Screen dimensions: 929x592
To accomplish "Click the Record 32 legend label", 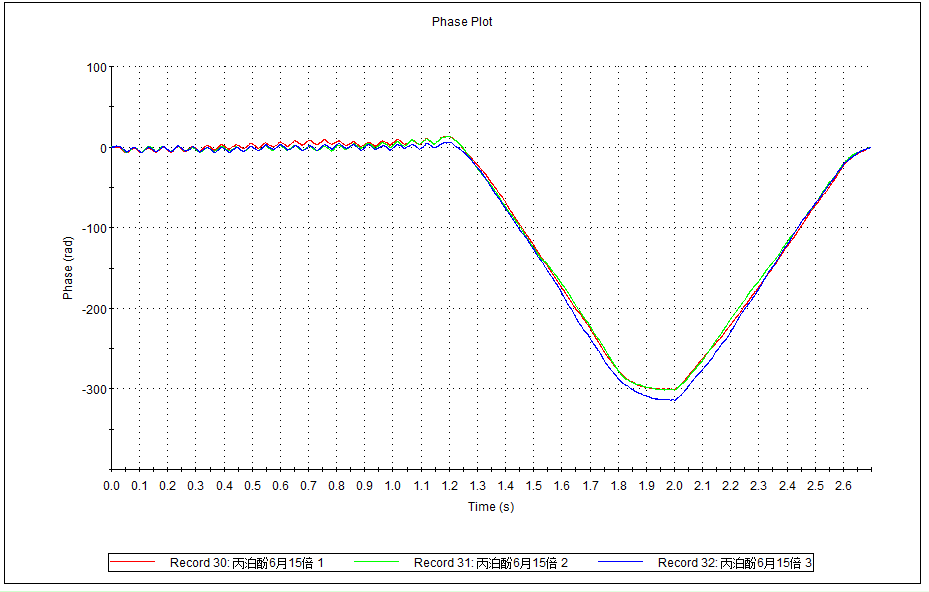I will [x=735, y=563].
